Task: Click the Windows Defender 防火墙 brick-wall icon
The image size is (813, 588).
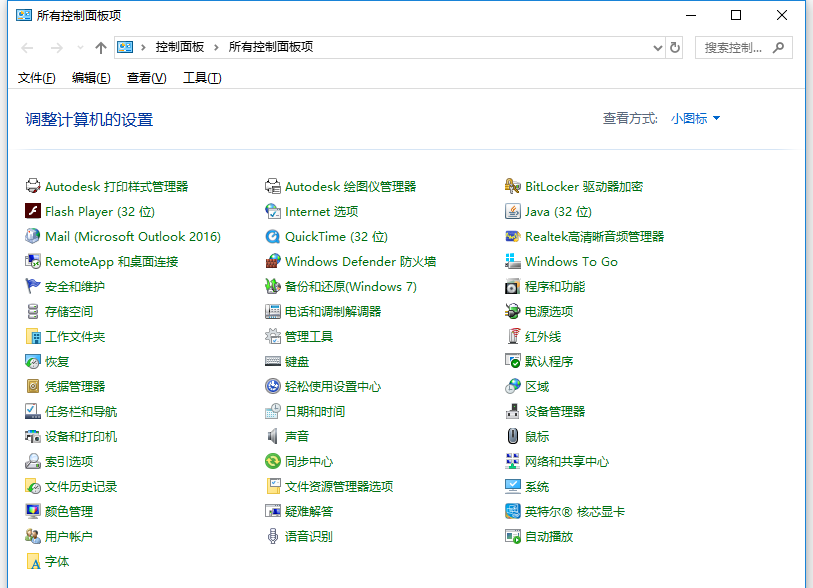Action: point(273,261)
